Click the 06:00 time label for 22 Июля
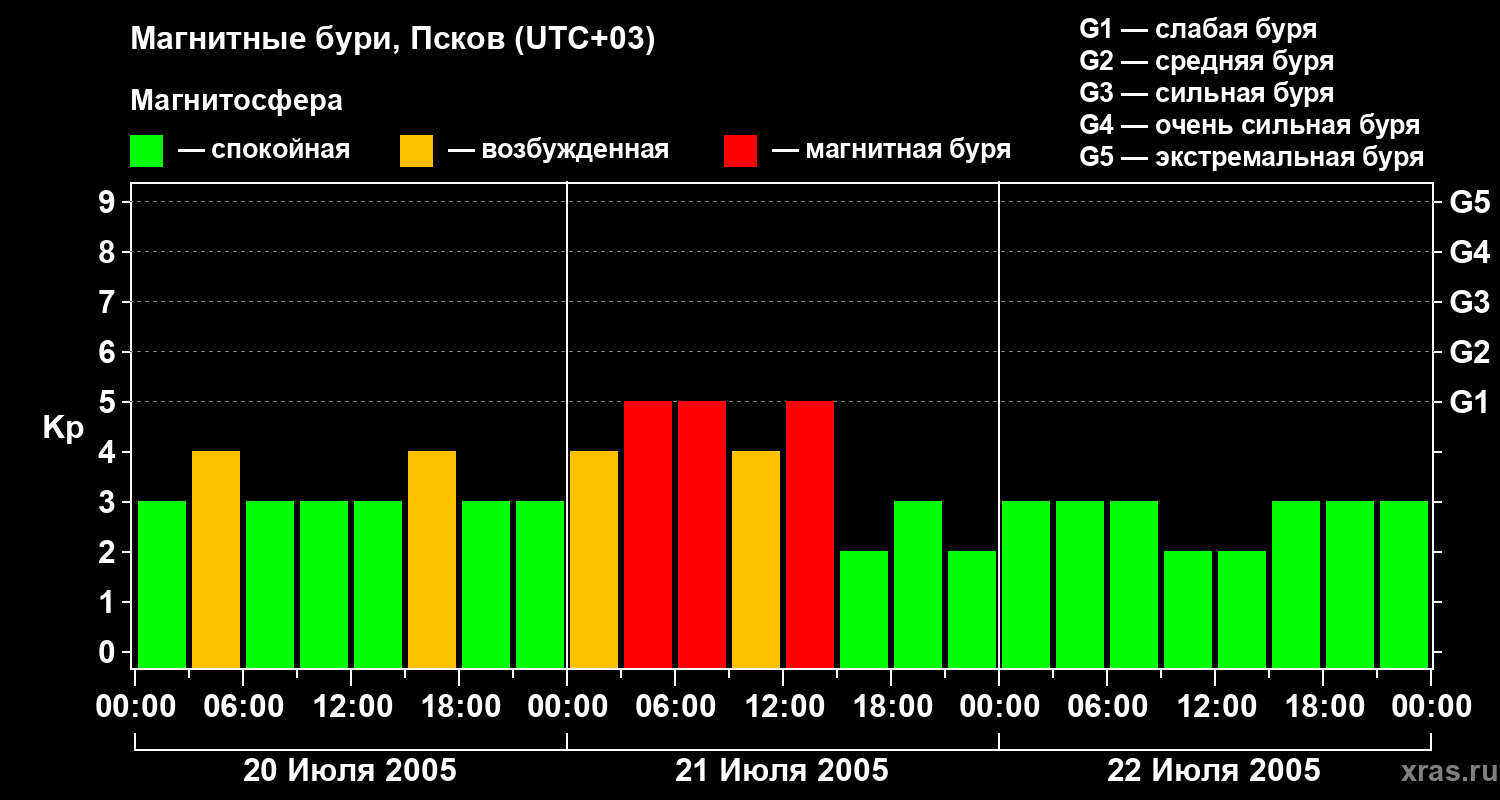Screen dimensions: 1500x800 coord(1106,707)
